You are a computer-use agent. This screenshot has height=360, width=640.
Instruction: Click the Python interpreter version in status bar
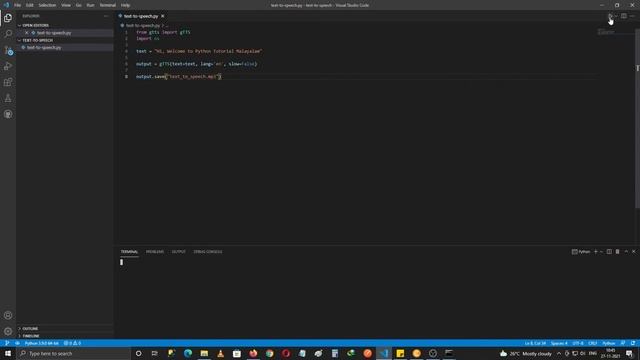41,343
